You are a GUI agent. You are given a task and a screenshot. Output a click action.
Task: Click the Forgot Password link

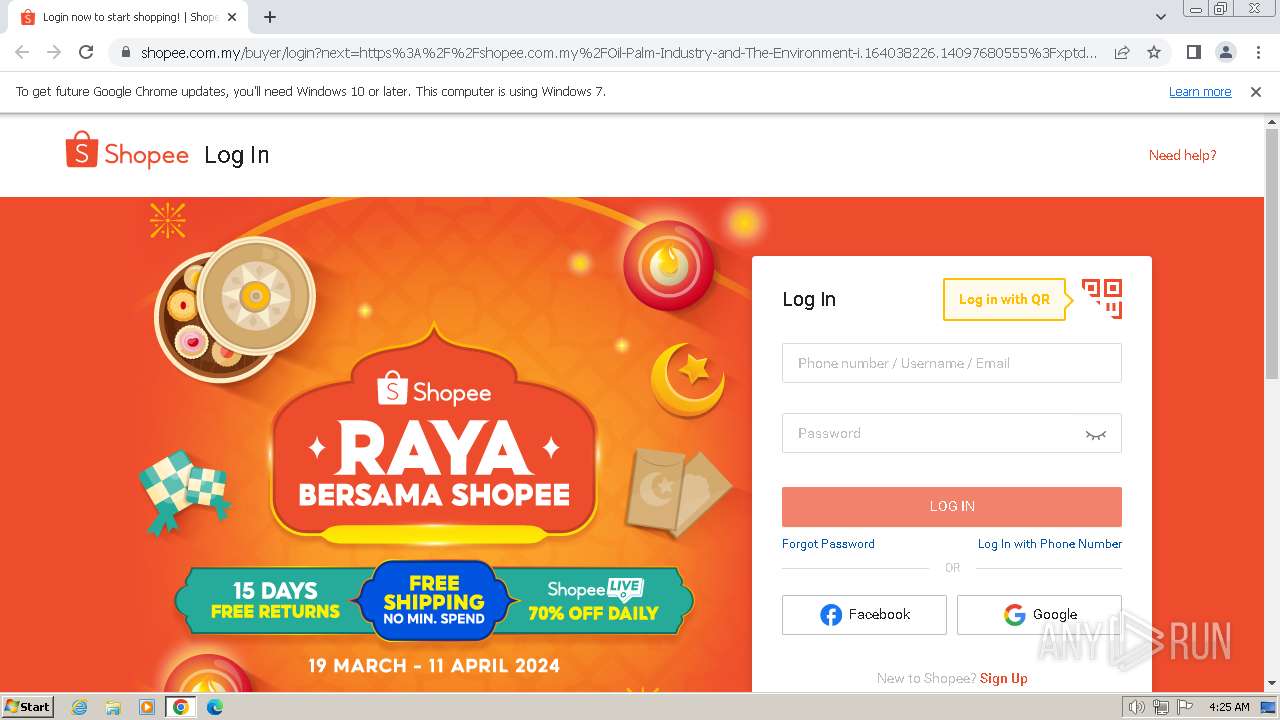point(828,544)
